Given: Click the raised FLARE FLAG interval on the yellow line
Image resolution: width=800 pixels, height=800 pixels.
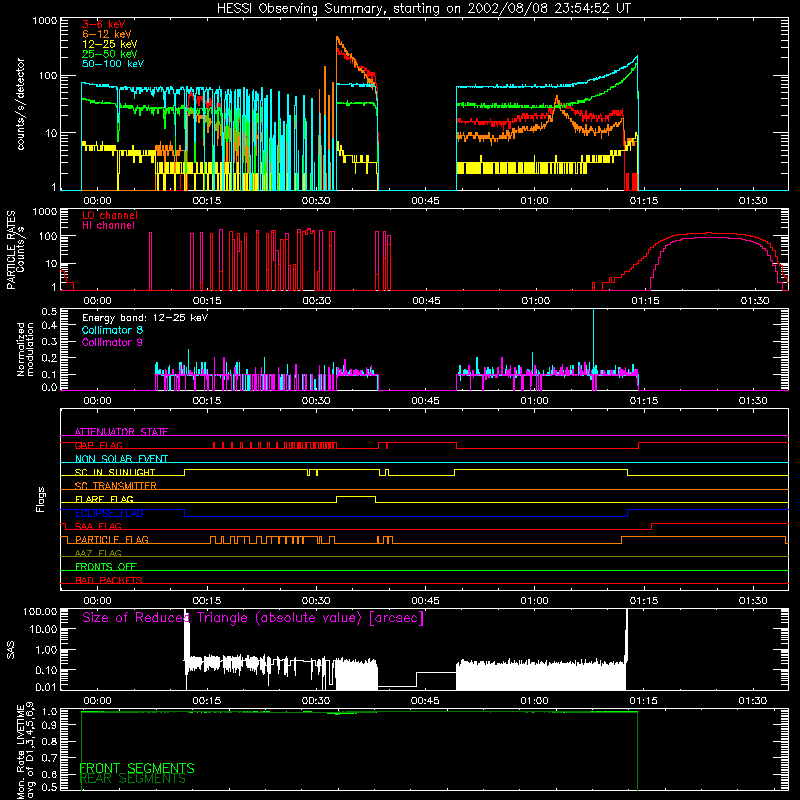Looking at the screenshot, I should click(356, 496).
